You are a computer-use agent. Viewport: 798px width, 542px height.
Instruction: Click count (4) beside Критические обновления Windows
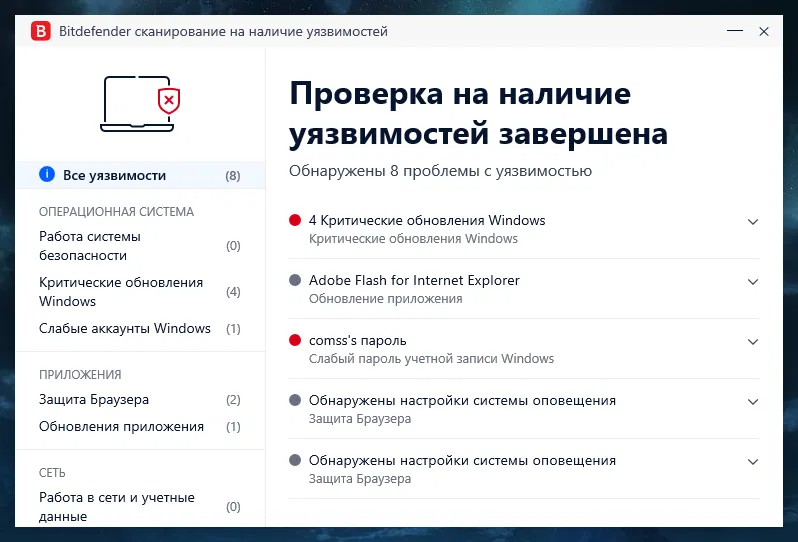(x=233, y=292)
